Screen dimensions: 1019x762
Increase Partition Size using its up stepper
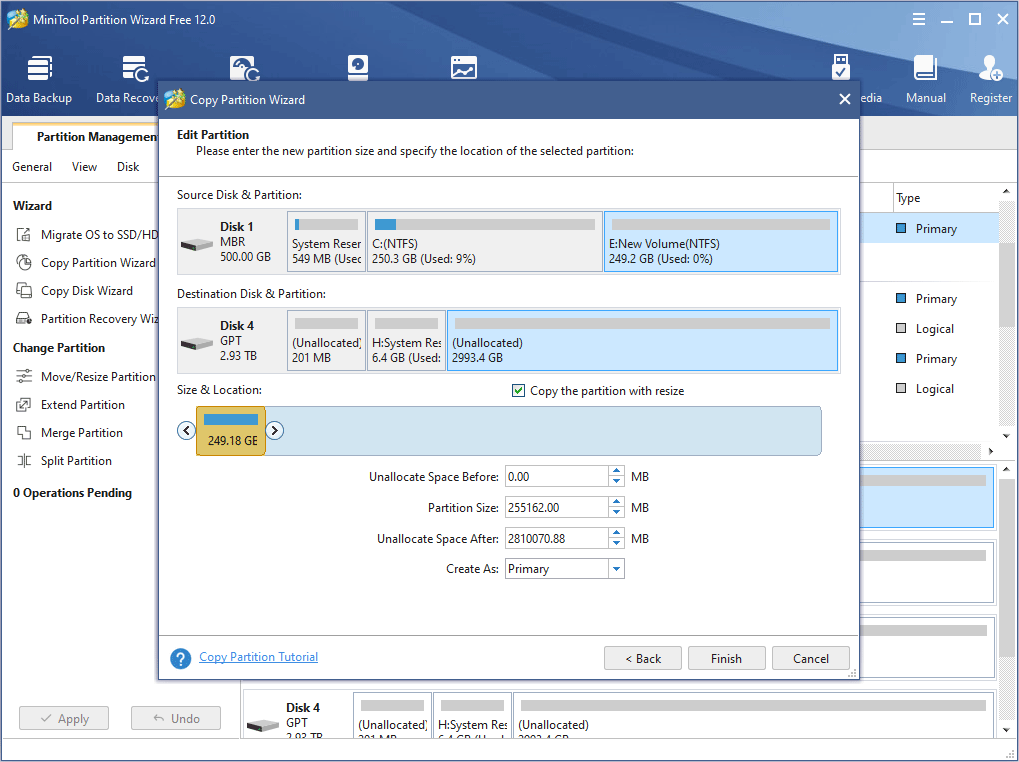[x=615, y=502]
